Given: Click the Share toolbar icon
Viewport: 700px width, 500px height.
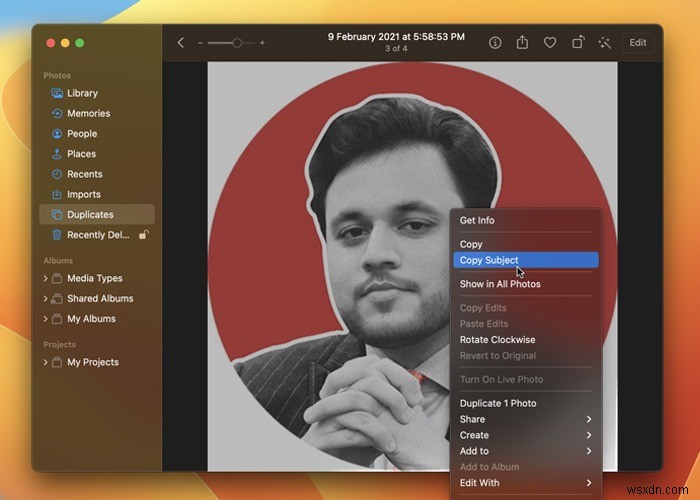Looking at the screenshot, I should tap(522, 42).
